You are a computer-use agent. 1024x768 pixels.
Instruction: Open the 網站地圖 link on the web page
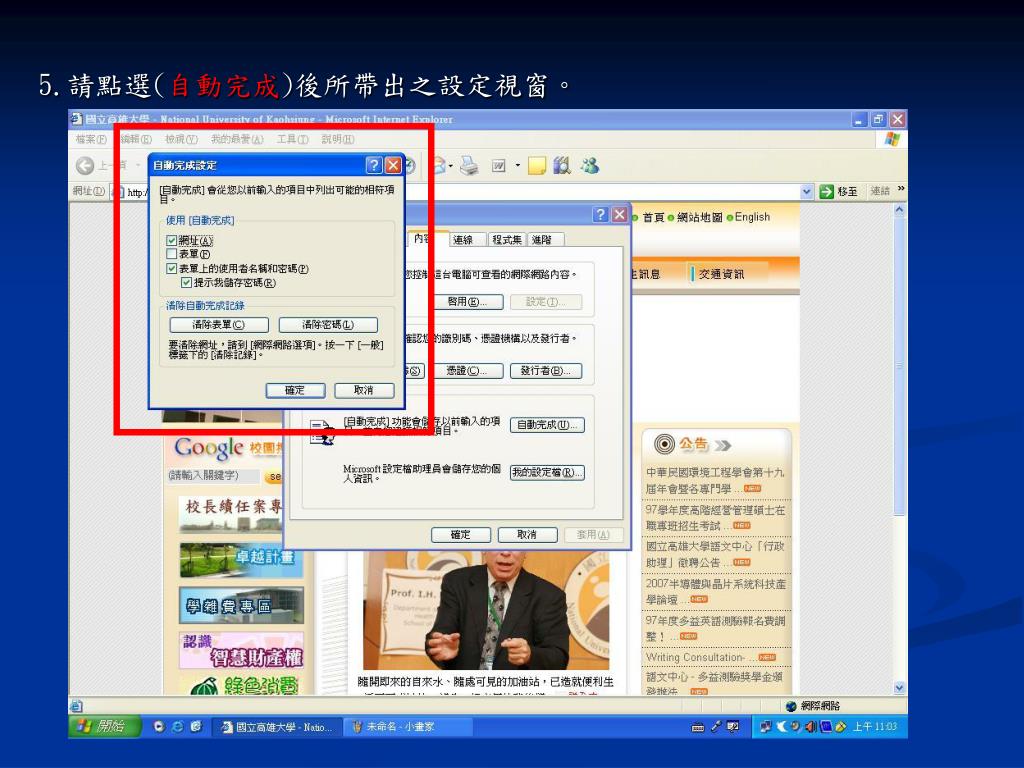coord(699,217)
